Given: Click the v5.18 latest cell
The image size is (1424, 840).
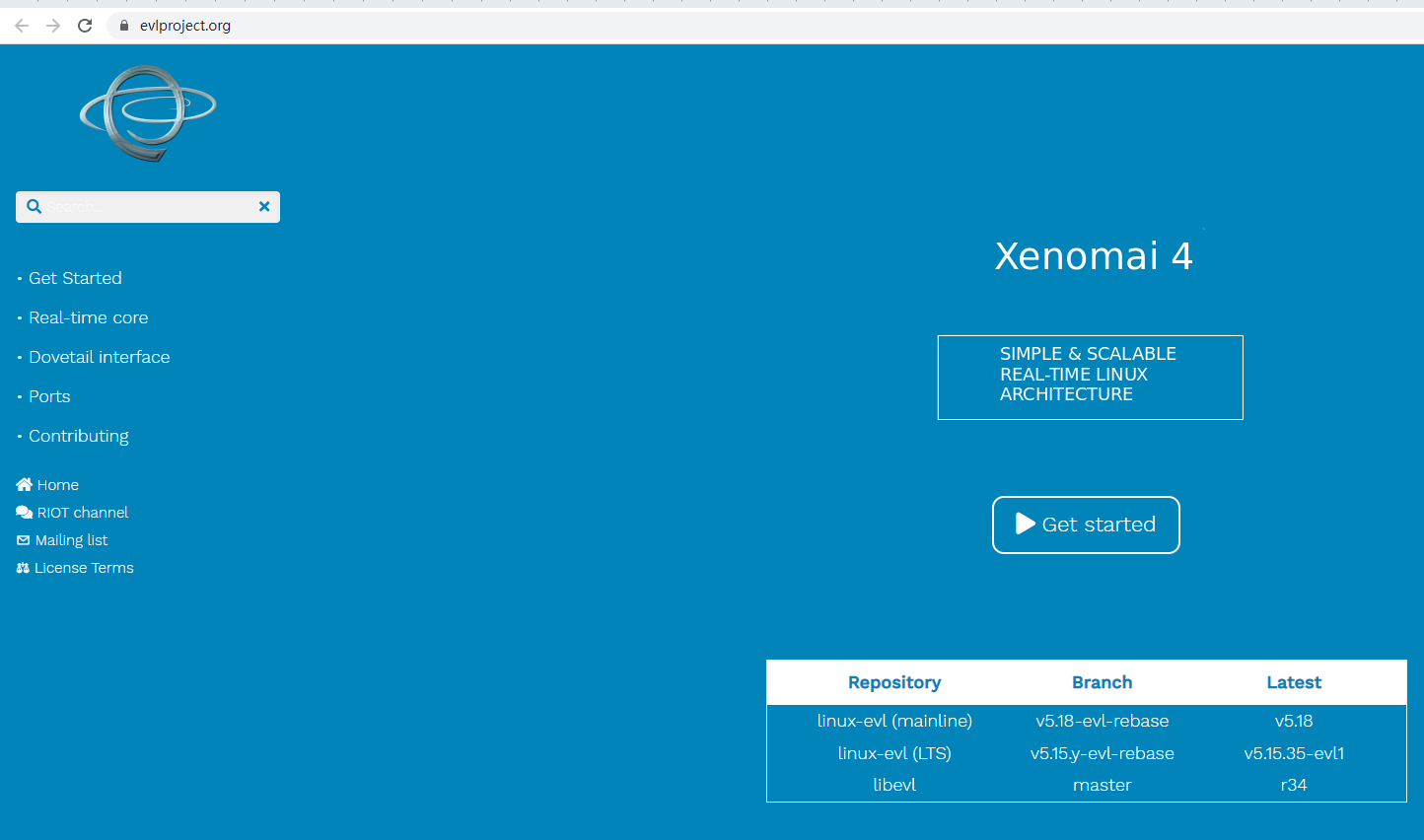Looking at the screenshot, I should pyautogui.click(x=1294, y=721).
